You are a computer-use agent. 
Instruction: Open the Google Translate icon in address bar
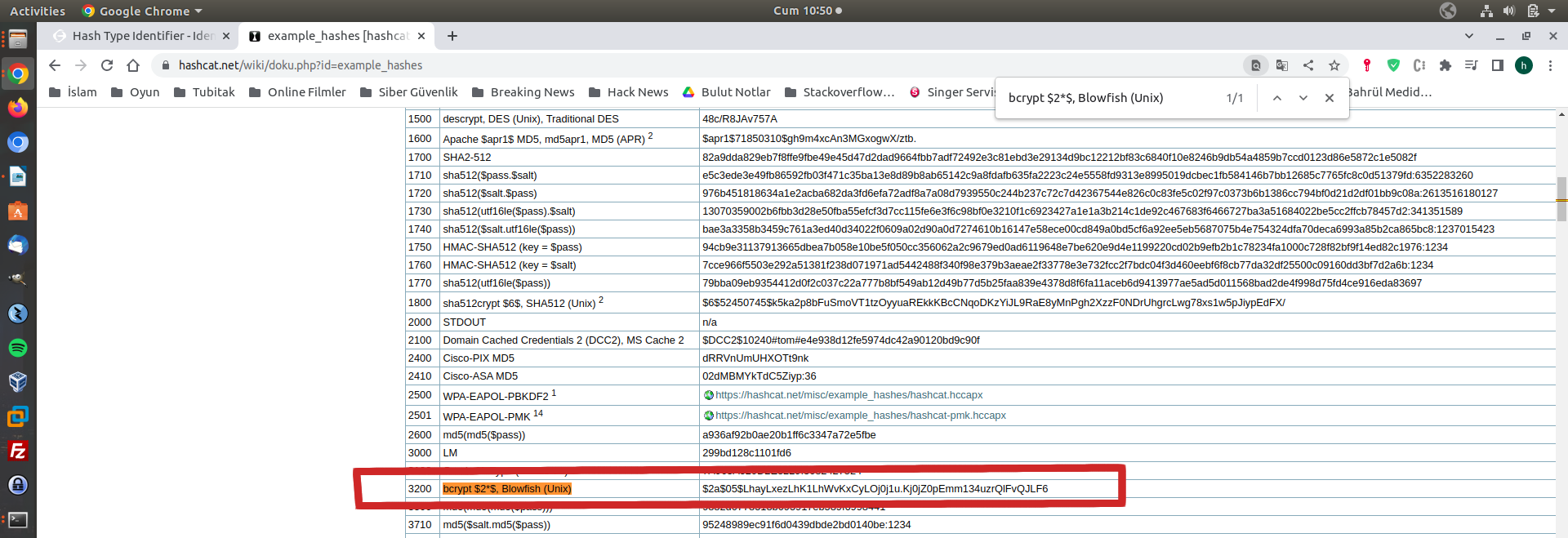pos(1282,65)
